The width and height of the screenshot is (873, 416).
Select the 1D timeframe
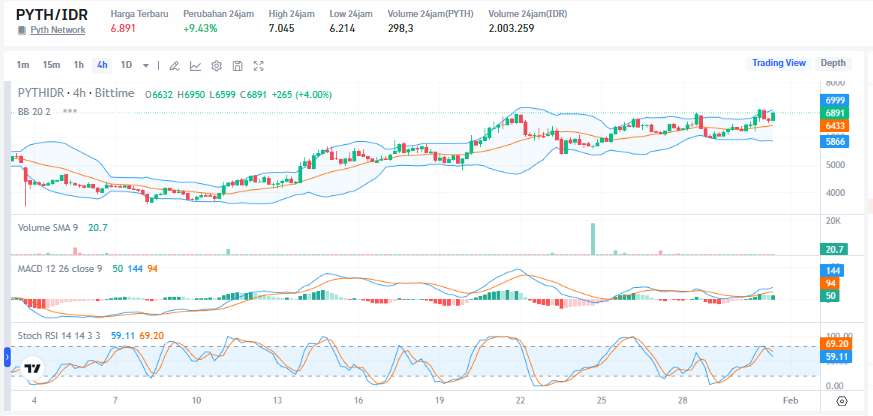(126, 65)
